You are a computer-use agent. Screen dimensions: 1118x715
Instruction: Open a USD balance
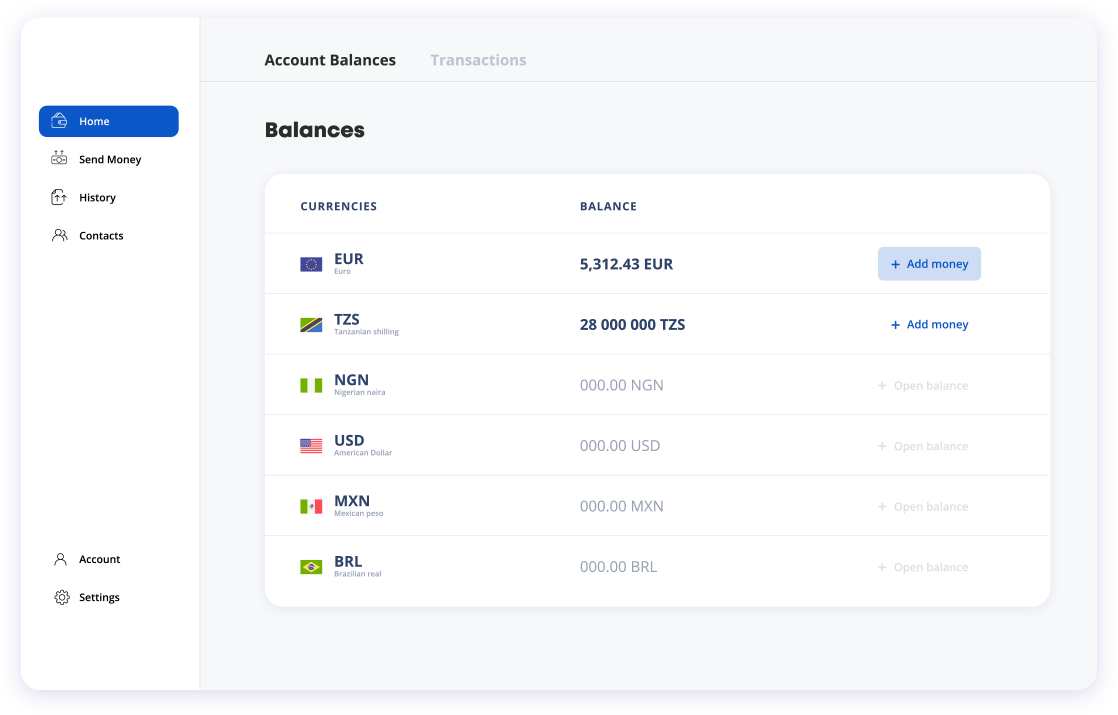pyautogui.click(x=923, y=446)
